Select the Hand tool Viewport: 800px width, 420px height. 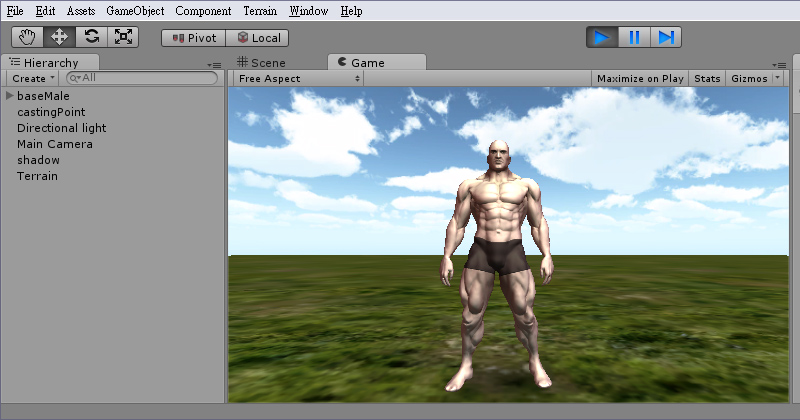(x=28, y=37)
